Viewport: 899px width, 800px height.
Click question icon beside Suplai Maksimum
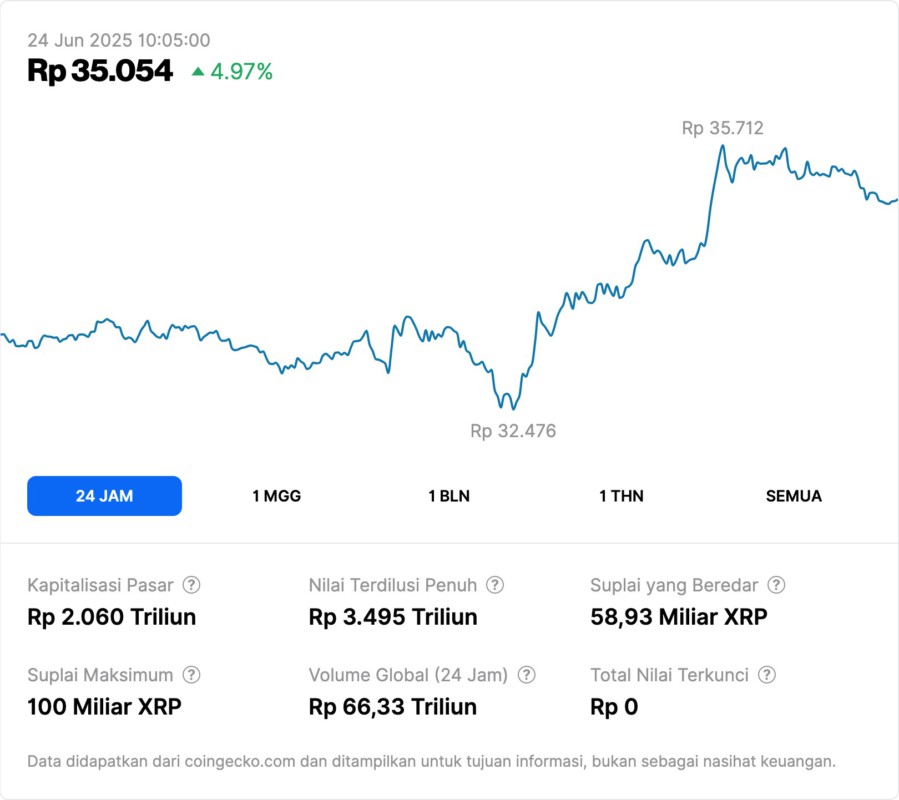click(x=191, y=675)
